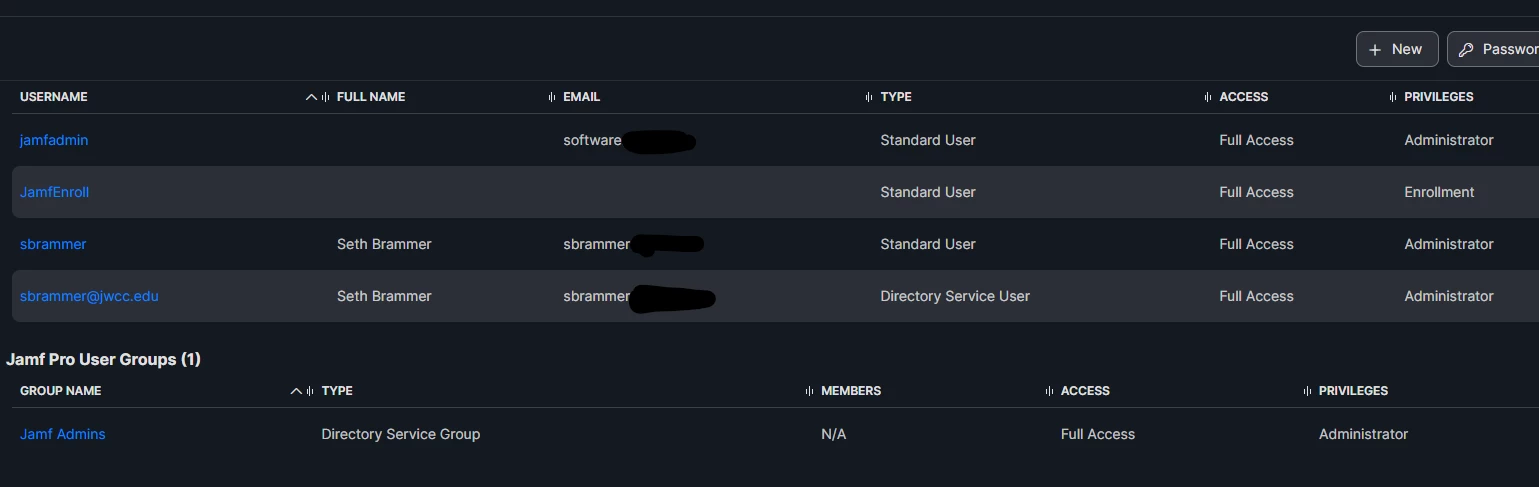Click the plus icon on New button
Image resolution: width=1539 pixels, height=487 pixels.
tap(1375, 49)
